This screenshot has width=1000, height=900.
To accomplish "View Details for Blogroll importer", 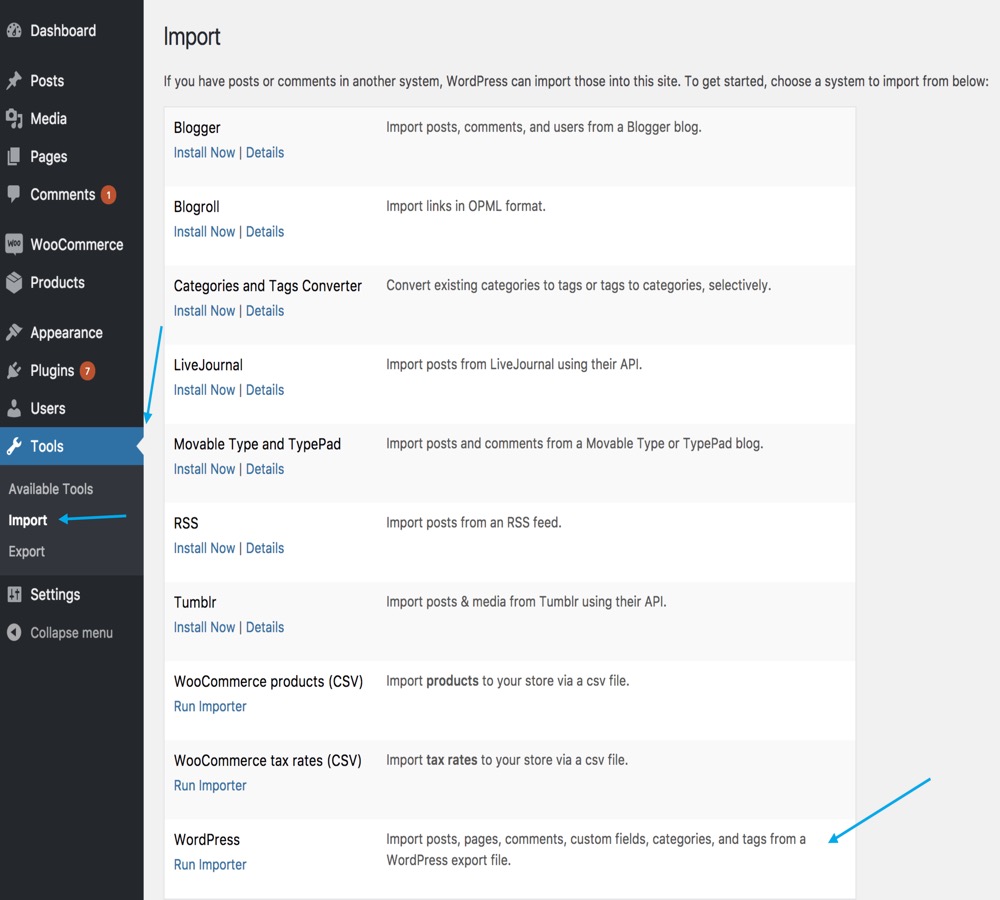I will pos(265,232).
